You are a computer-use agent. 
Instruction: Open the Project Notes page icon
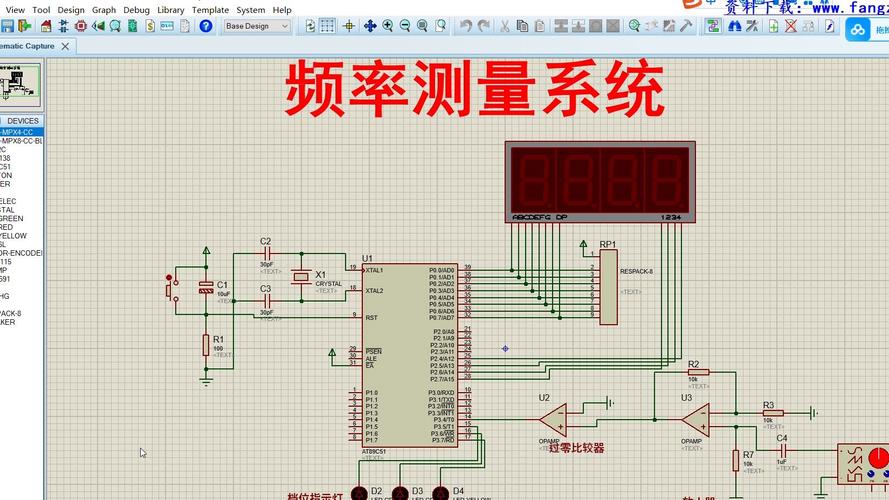185,26
